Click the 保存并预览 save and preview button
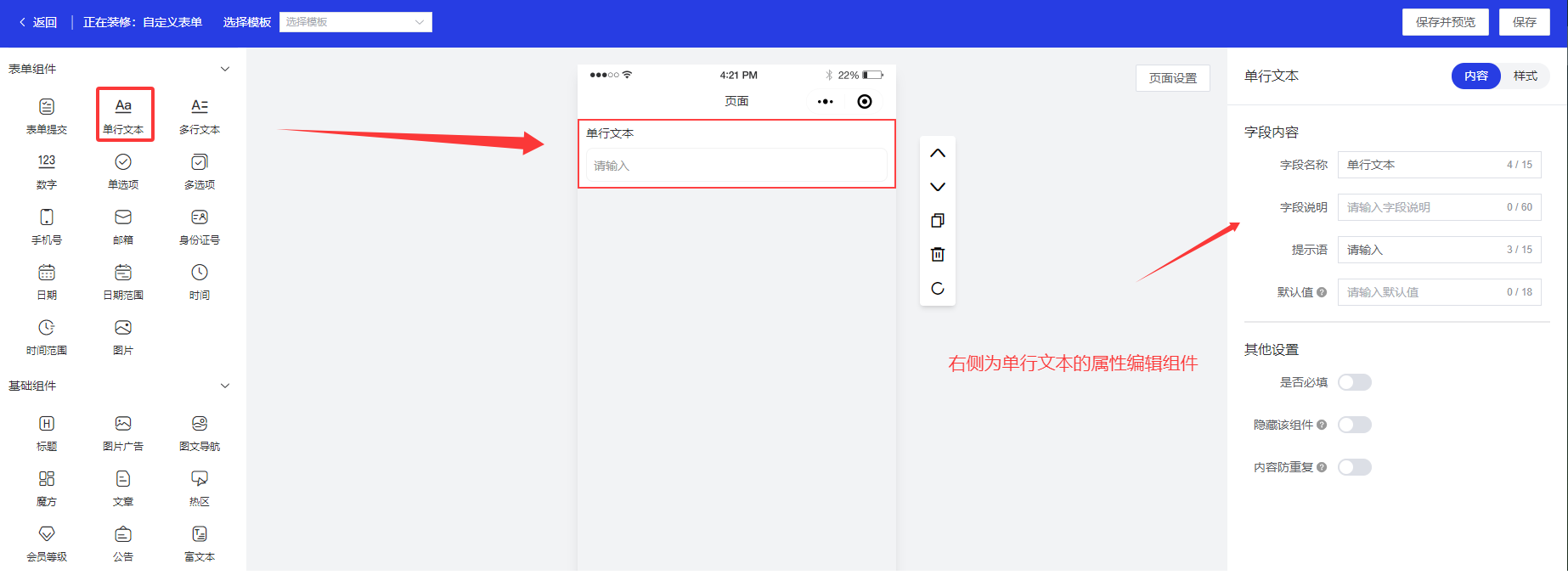This screenshot has width=1568, height=575. click(x=1445, y=22)
